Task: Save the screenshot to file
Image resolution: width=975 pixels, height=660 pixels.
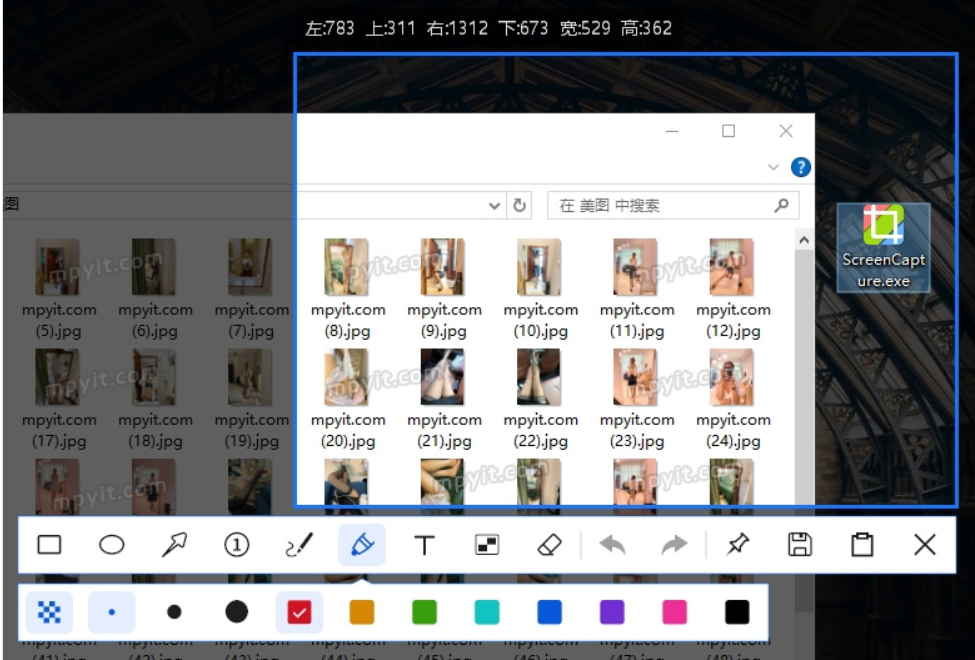Action: tap(800, 545)
